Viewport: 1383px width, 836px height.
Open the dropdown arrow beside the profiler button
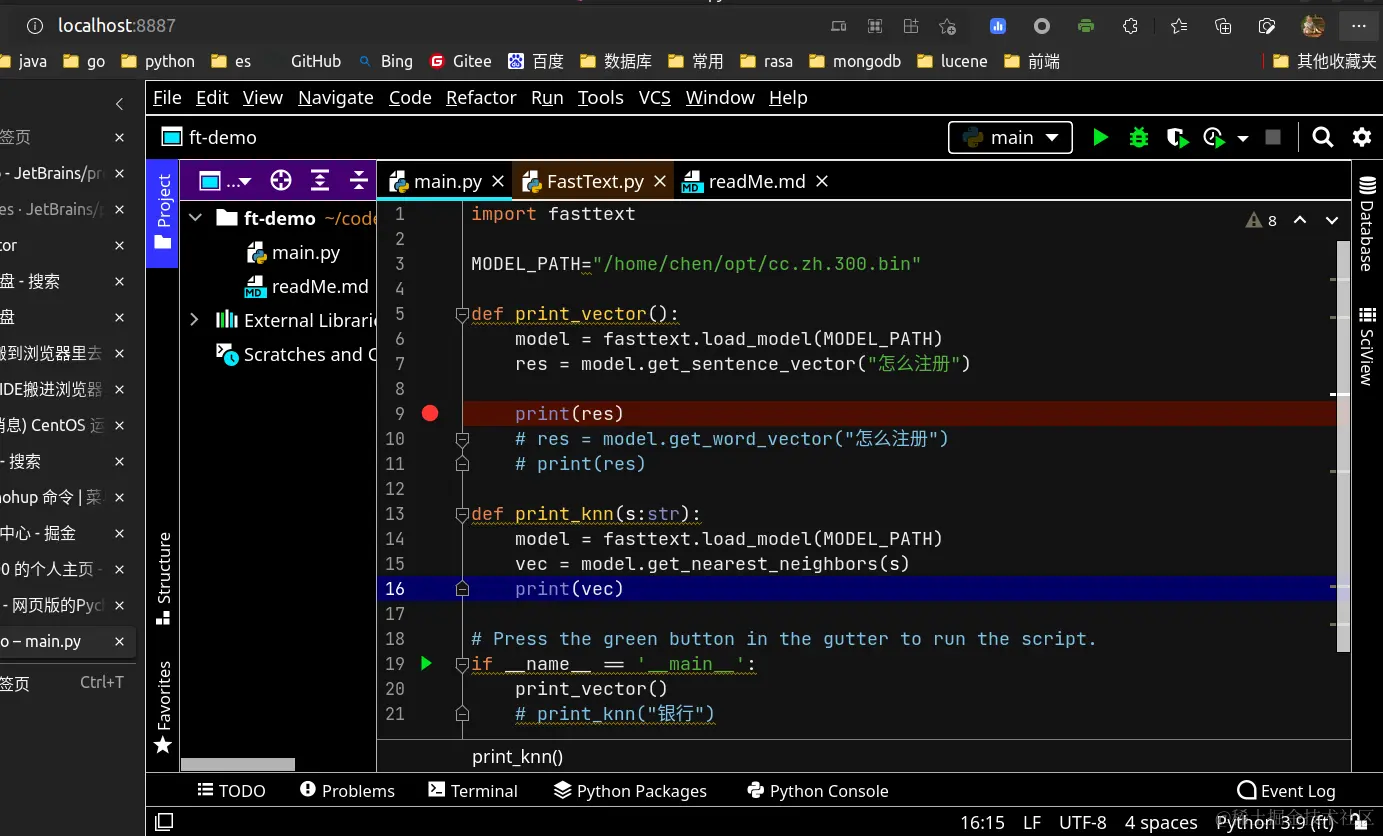1243,138
